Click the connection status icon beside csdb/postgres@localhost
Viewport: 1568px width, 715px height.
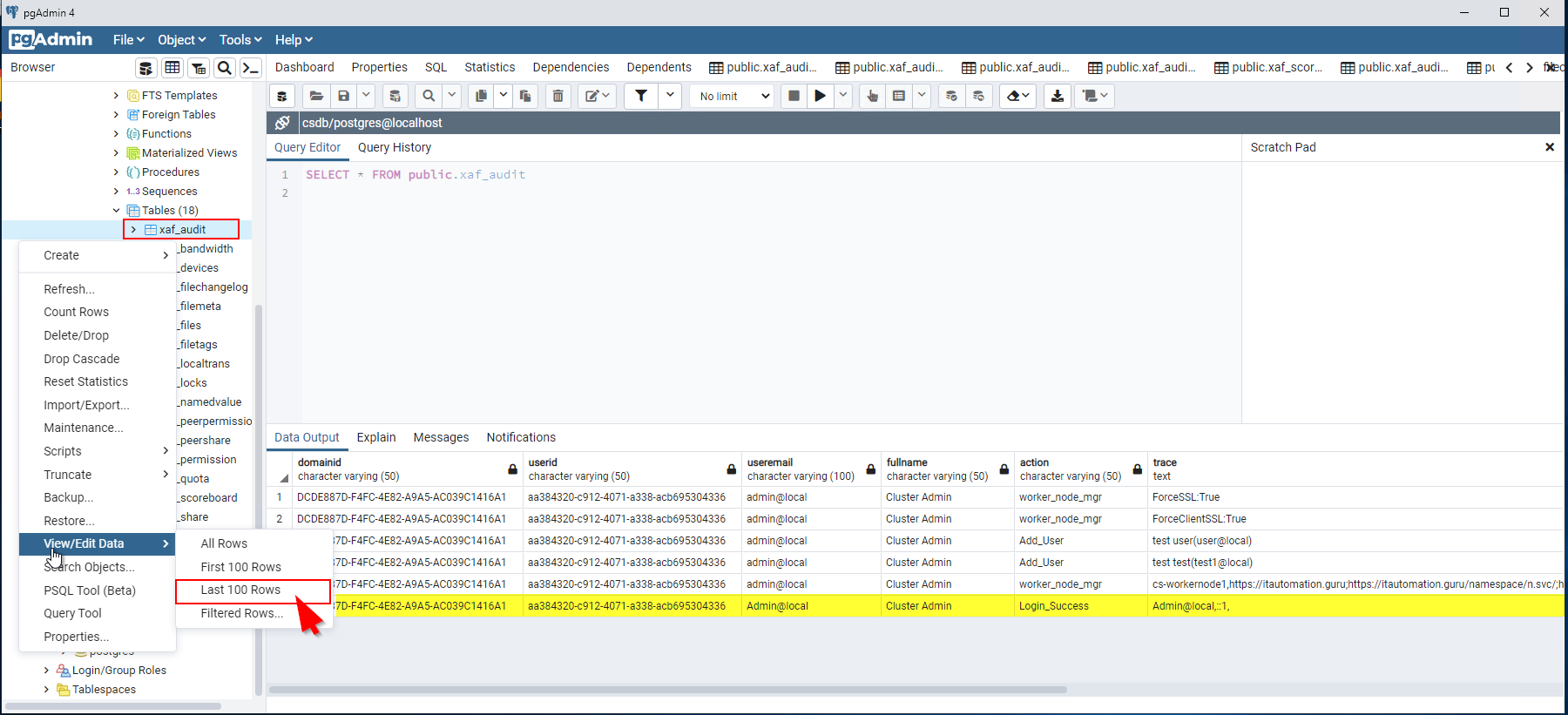(x=282, y=123)
